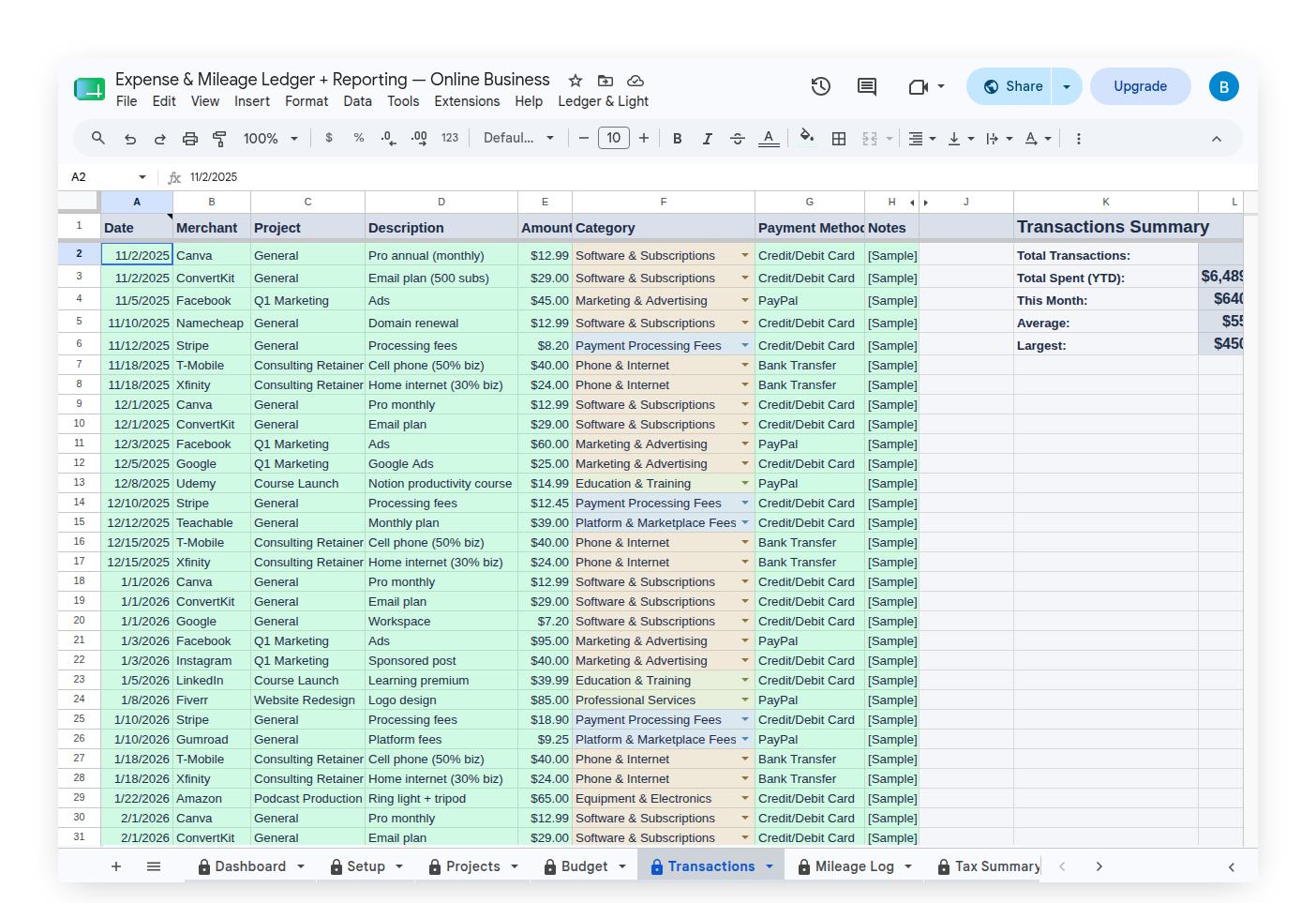Click the Google Sheets home logo

tap(90, 89)
